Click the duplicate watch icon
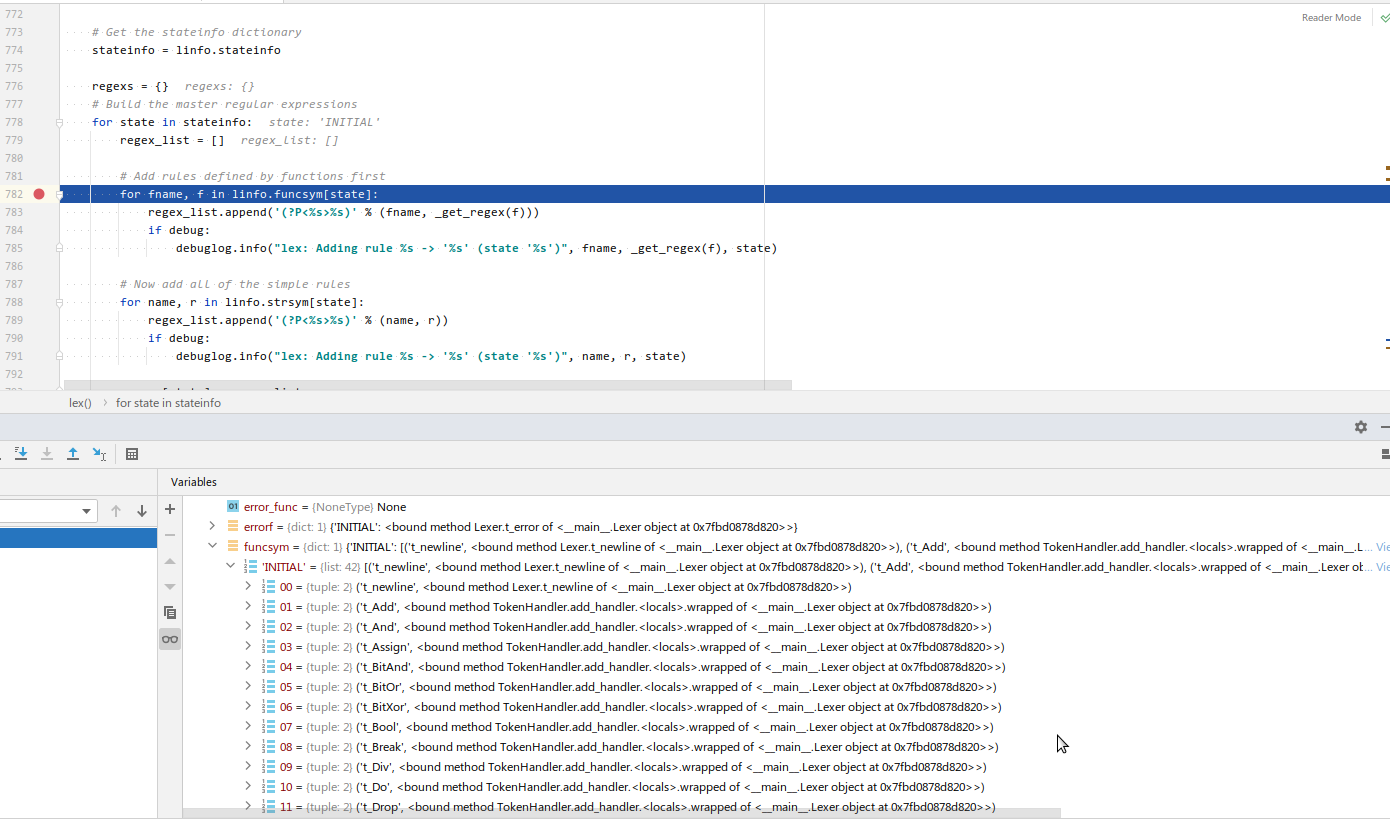Screen dimensions: 1390x819 170,612
